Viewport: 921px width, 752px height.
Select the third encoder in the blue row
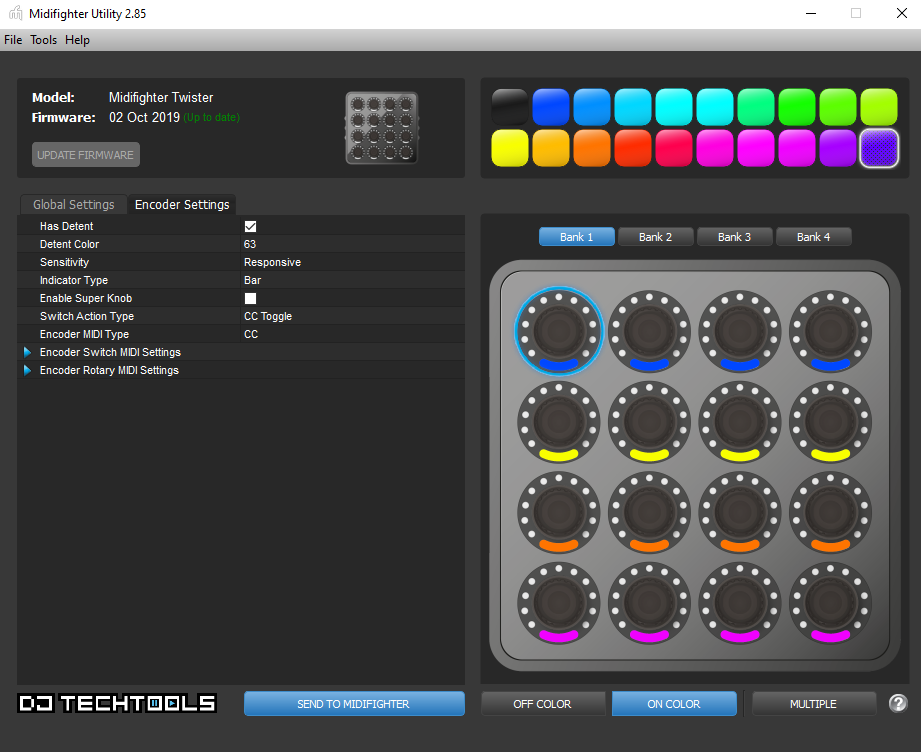coord(740,331)
